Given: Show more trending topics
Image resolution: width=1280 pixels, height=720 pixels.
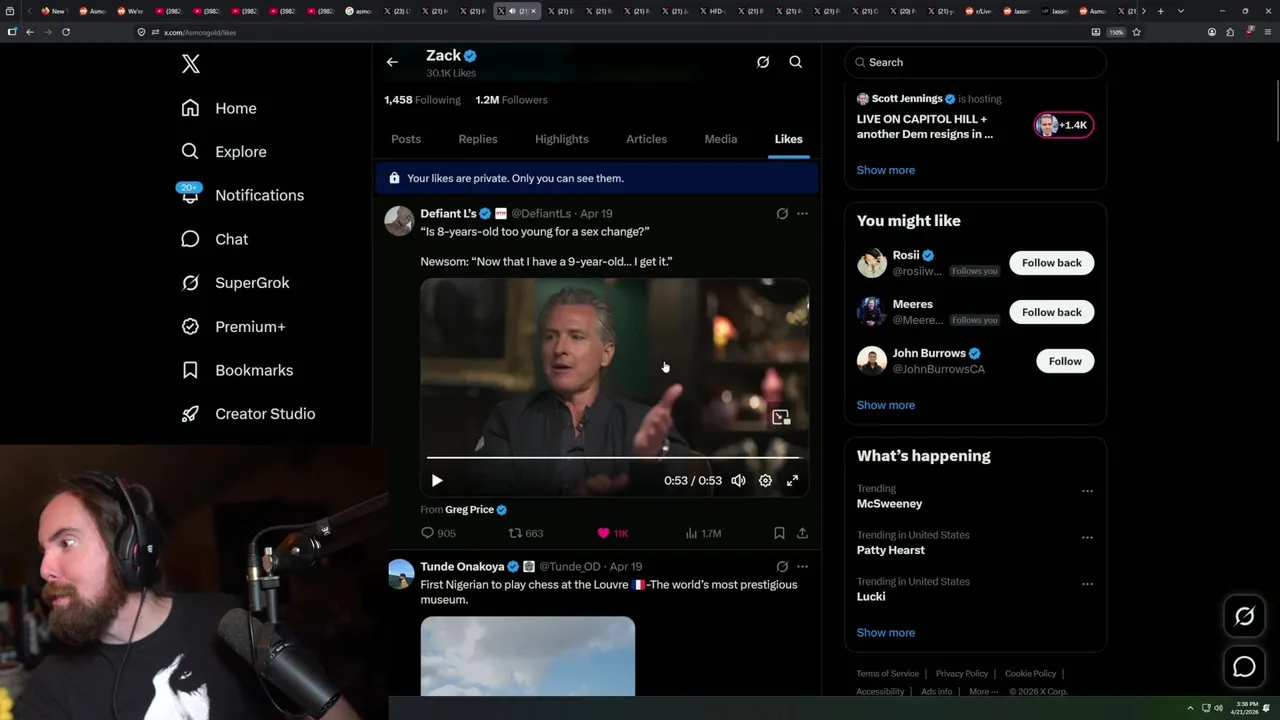Looking at the screenshot, I should pyautogui.click(x=886, y=633).
